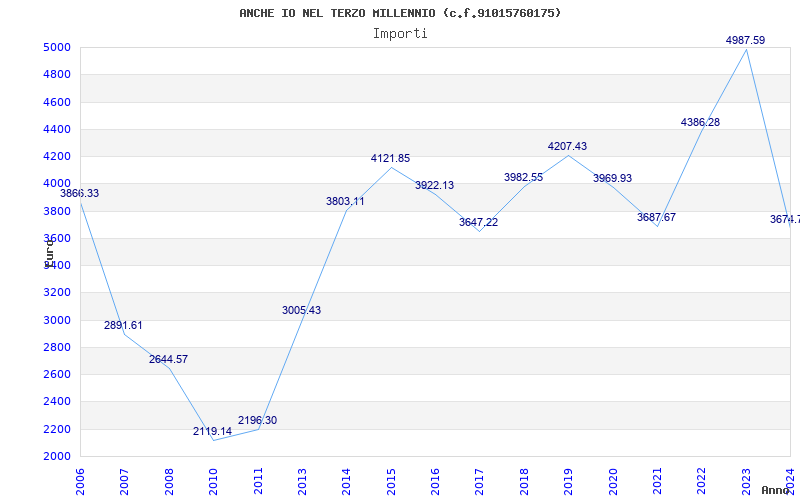Viewport: 800px width, 500px height.
Task: Select the 4386.28 data label
Action: pos(701,122)
